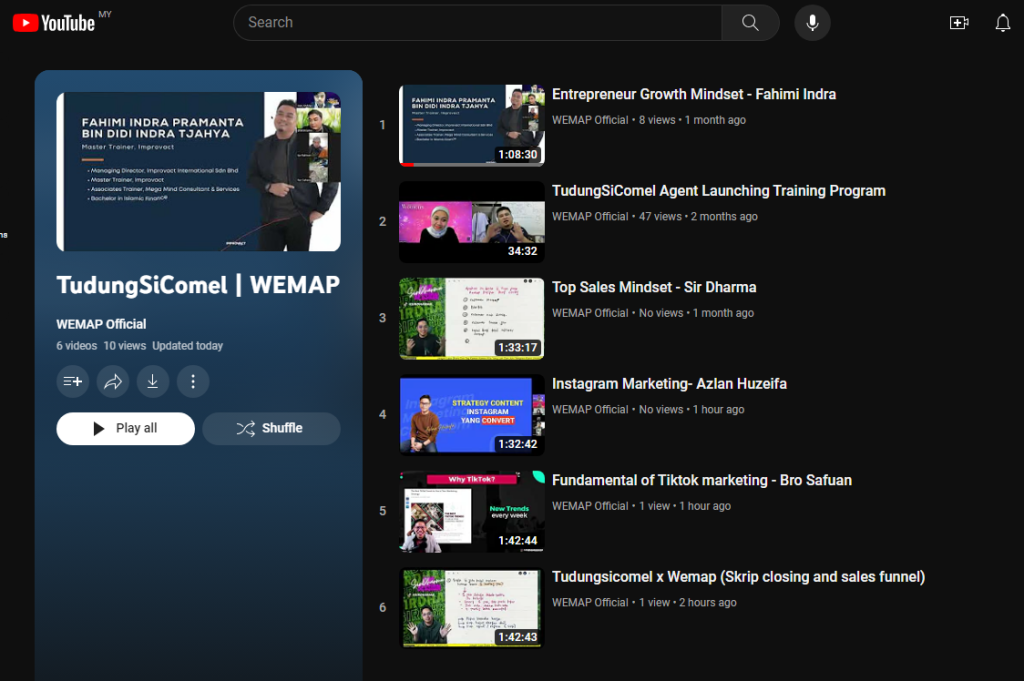Open playlist more actions menu
1024x681 pixels.
point(193,381)
